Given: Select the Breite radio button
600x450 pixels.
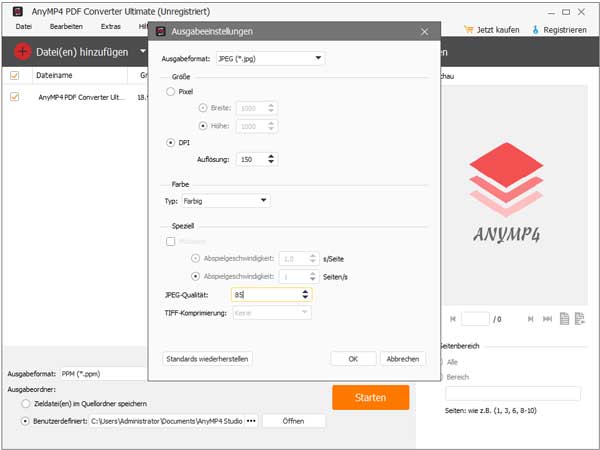Looking at the screenshot, I should (x=203, y=108).
